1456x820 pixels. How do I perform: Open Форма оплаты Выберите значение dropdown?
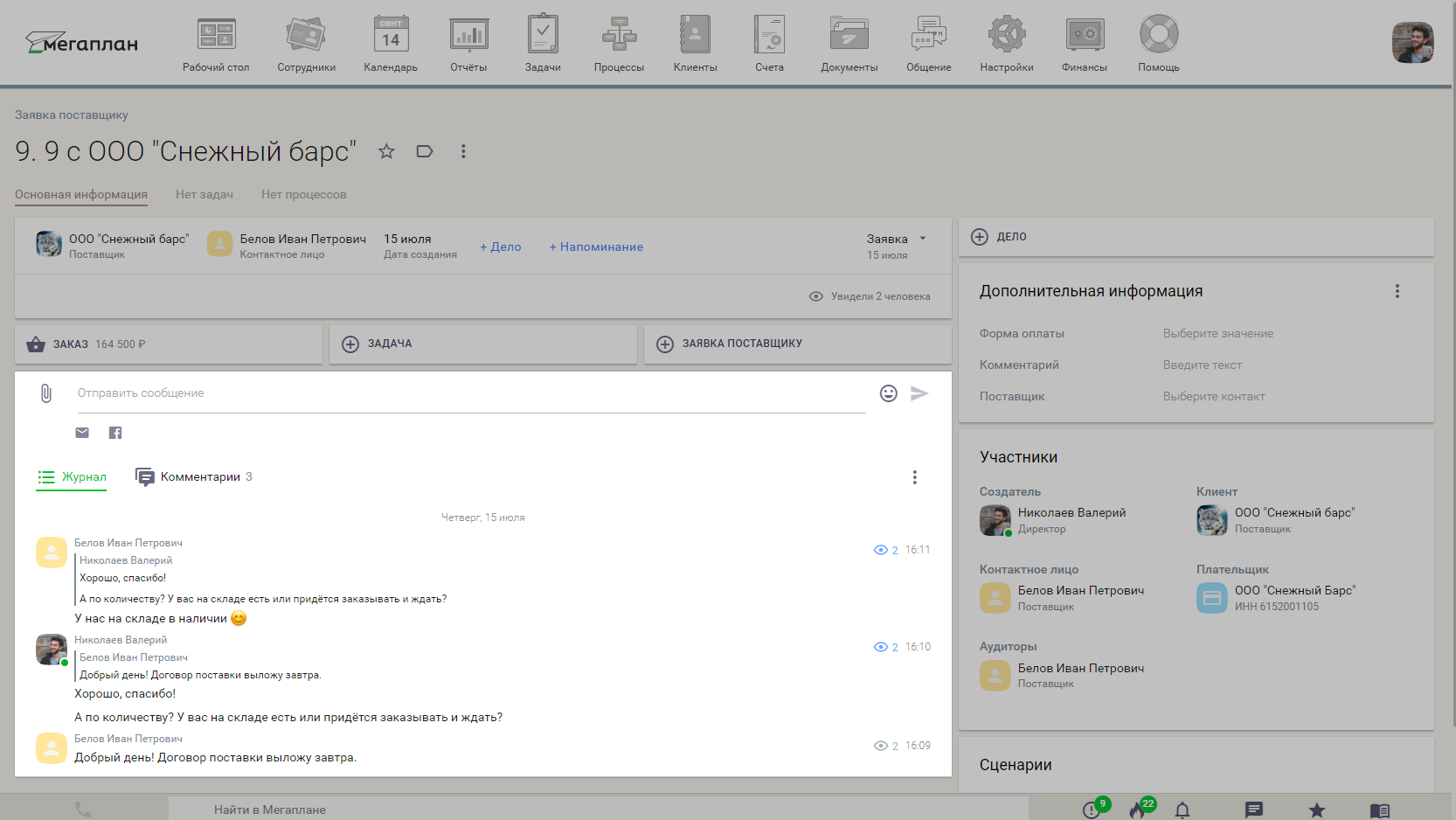1218,334
